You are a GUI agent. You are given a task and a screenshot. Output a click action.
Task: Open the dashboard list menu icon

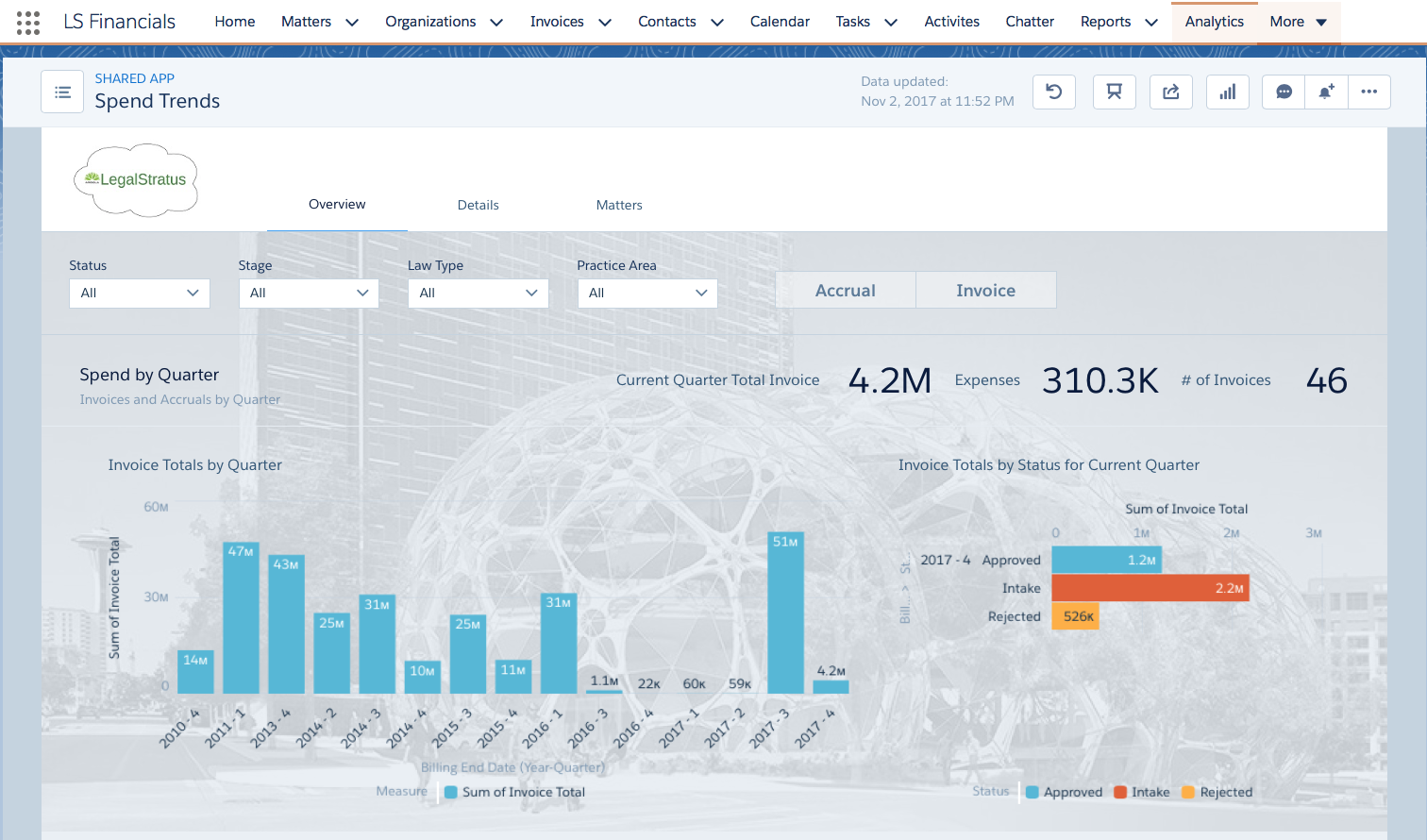[x=62, y=92]
